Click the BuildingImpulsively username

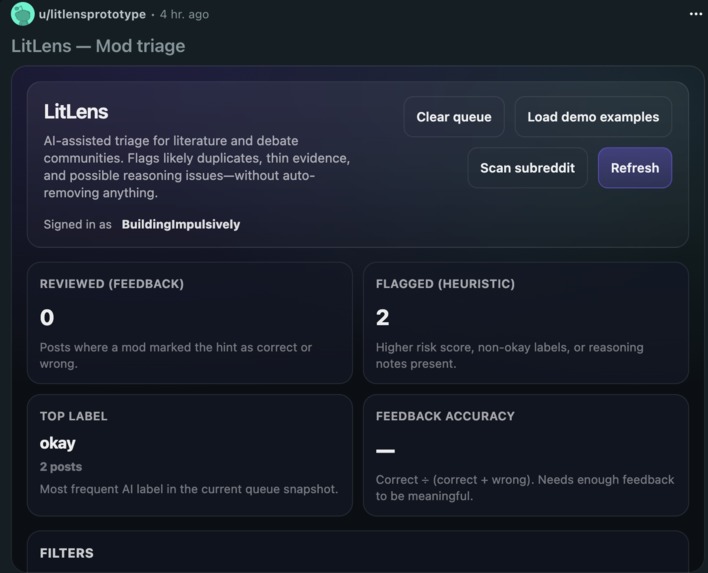tap(181, 224)
